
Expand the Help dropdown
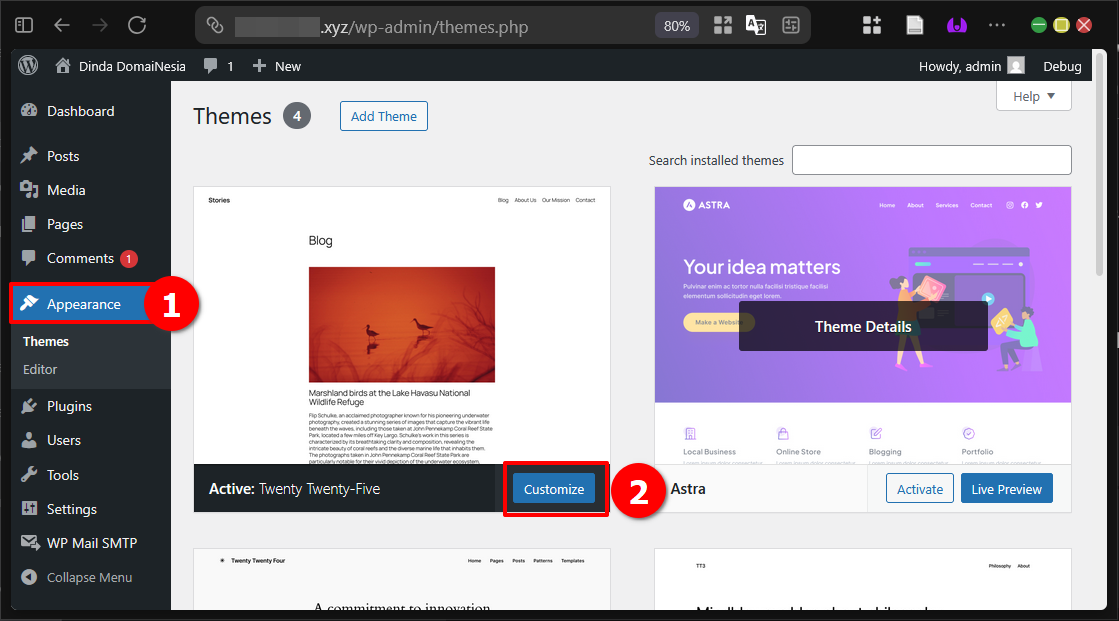pyautogui.click(x=1033, y=96)
